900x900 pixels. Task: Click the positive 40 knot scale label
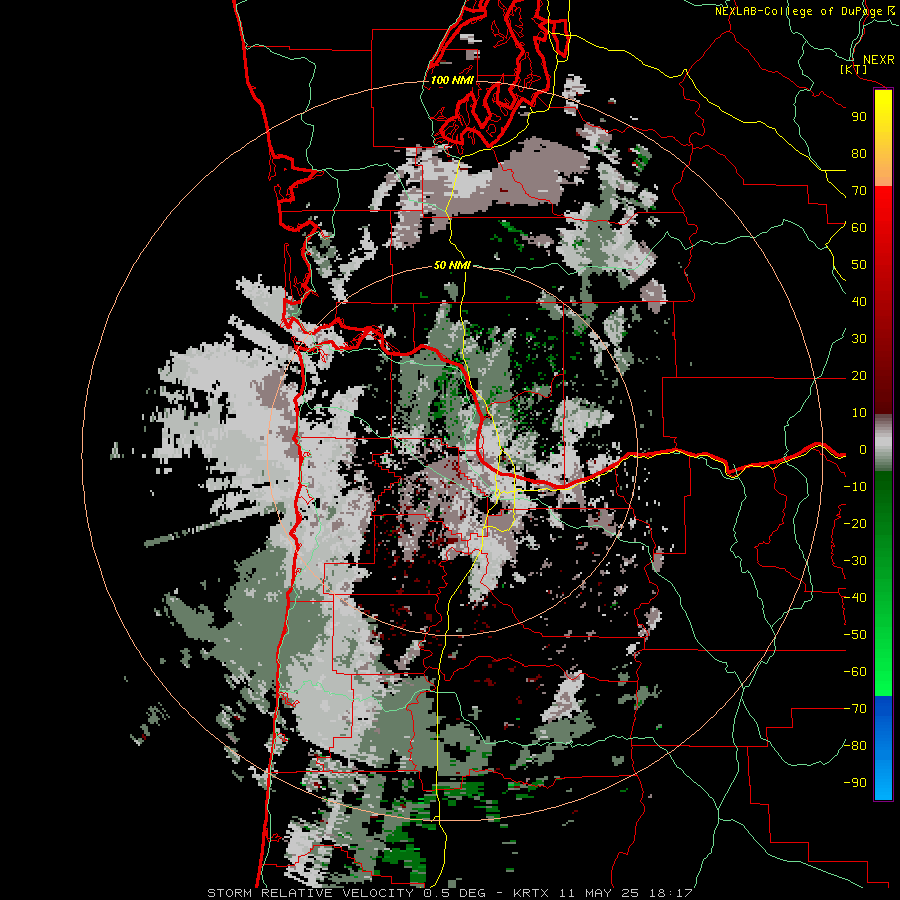pos(859,302)
